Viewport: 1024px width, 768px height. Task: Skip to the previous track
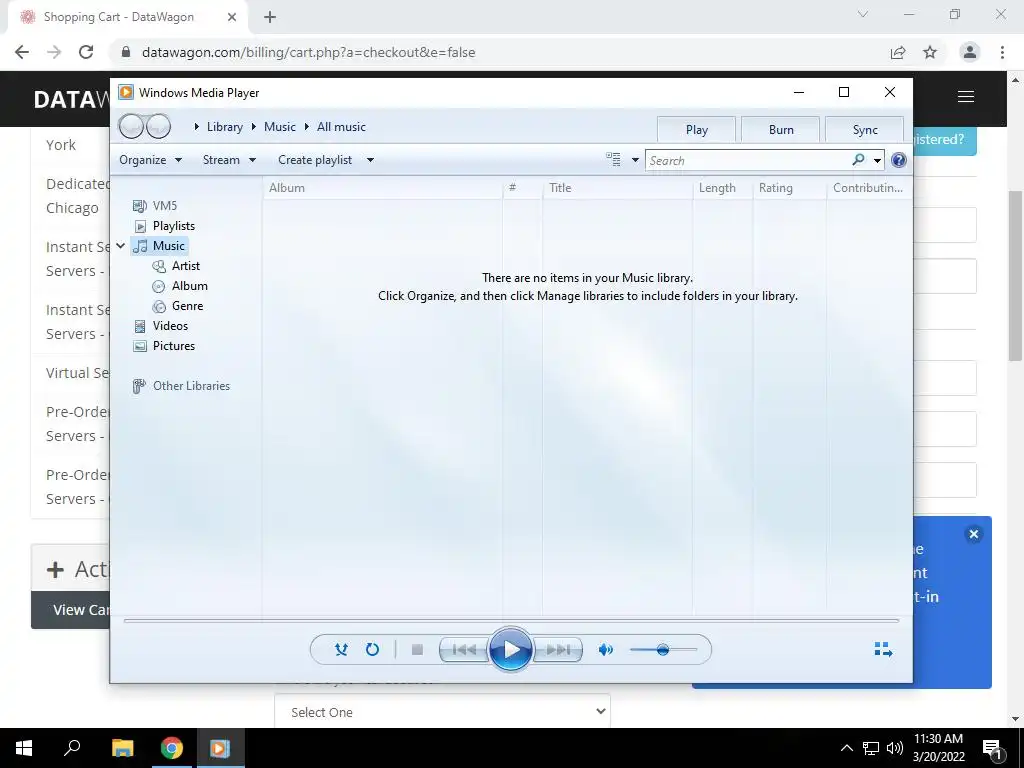(x=464, y=650)
